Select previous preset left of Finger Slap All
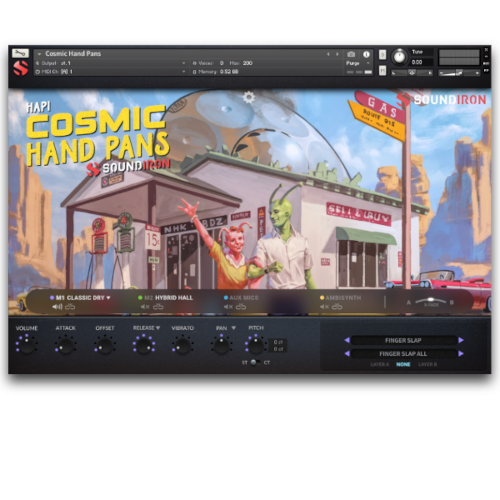The height and width of the screenshot is (500, 500). click(x=347, y=353)
